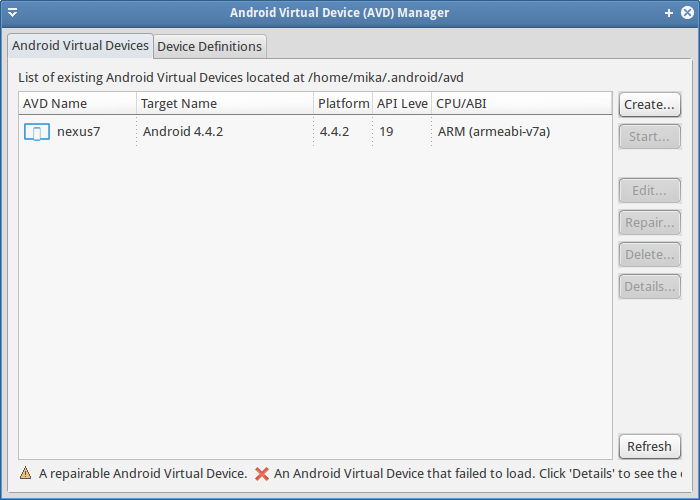Image resolution: width=700 pixels, height=500 pixels.
Task: Click the yellow warning triangle icon
Action: tap(25, 473)
